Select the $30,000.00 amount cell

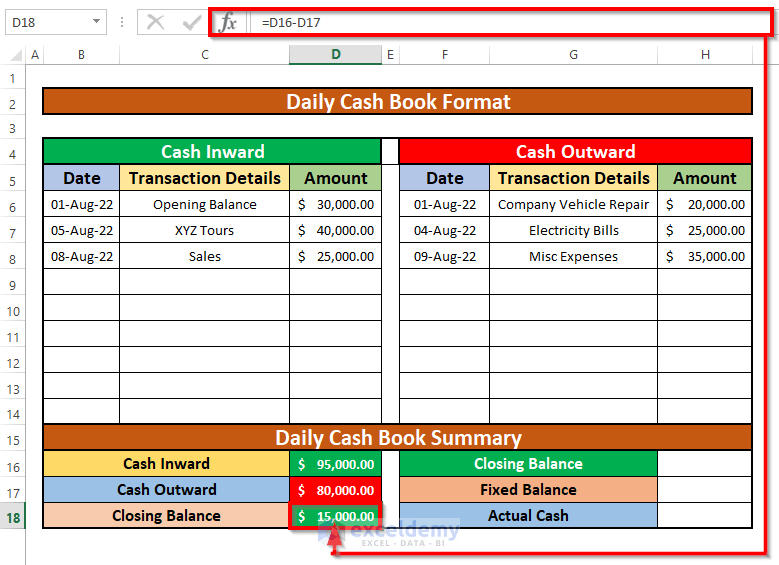(x=336, y=204)
